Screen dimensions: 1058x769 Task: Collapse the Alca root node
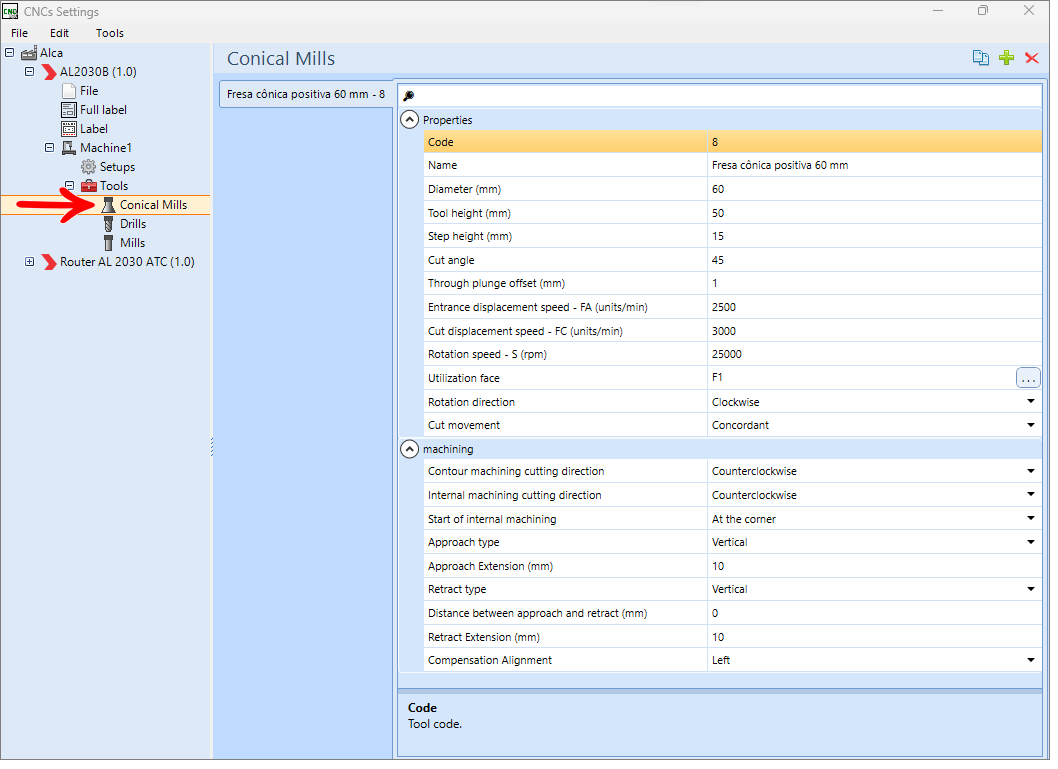[9, 53]
